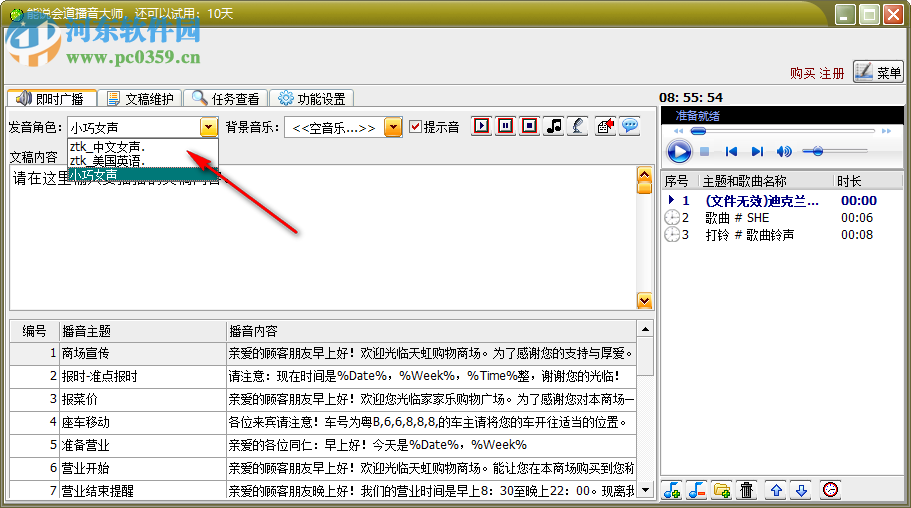The width and height of the screenshot is (911, 508).
Task: Pause the broadcast with the pause icon
Action: 505,126
